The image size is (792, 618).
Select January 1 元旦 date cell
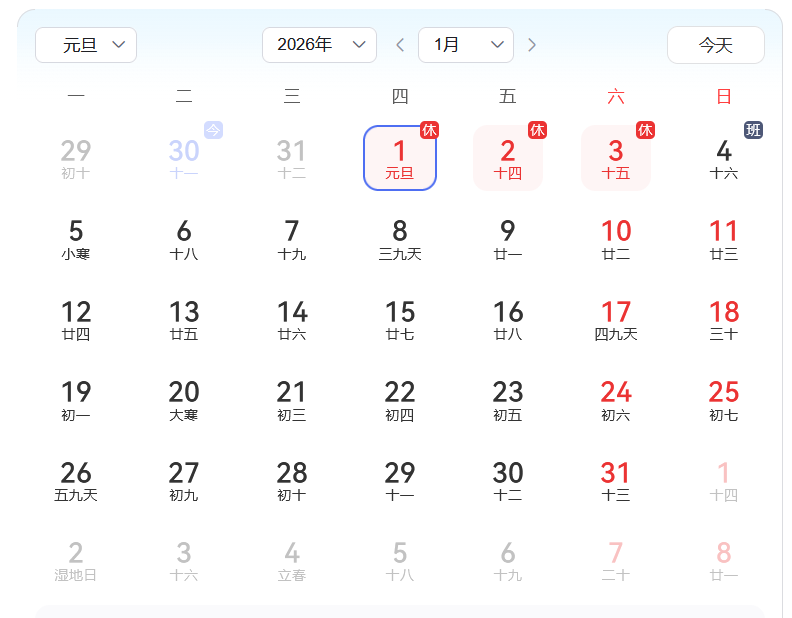point(400,158)
